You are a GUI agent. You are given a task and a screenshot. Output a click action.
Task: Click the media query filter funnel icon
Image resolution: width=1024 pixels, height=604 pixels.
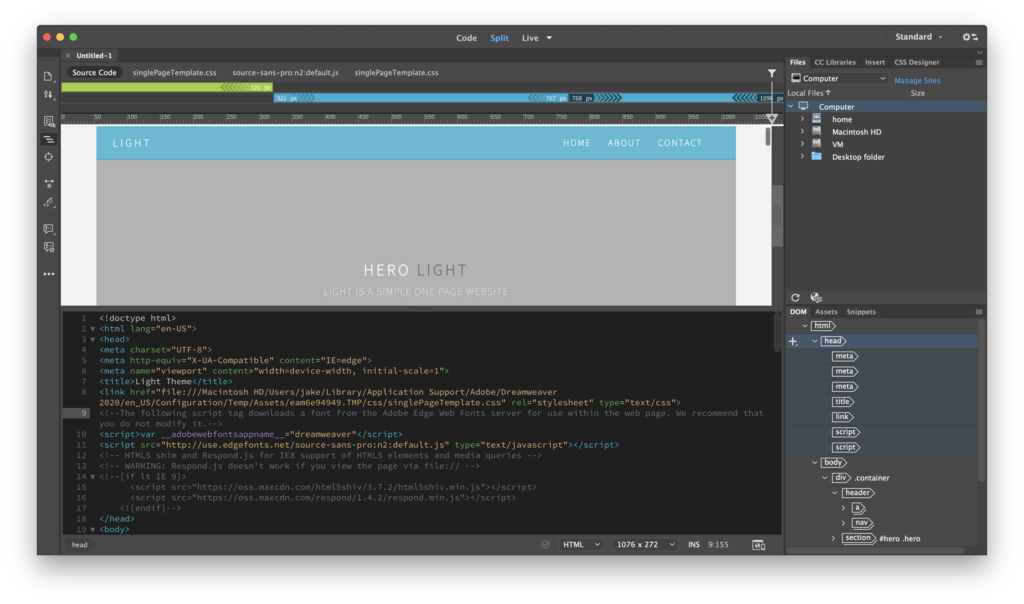click(x=772, y=73)
